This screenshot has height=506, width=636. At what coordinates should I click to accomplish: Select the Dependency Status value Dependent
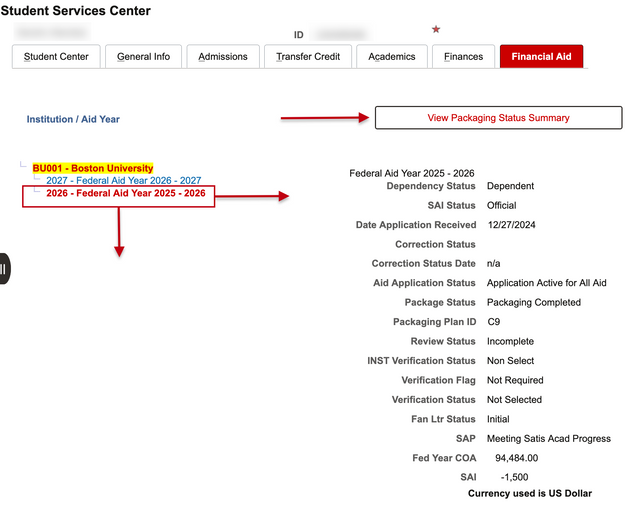[510, 186]
